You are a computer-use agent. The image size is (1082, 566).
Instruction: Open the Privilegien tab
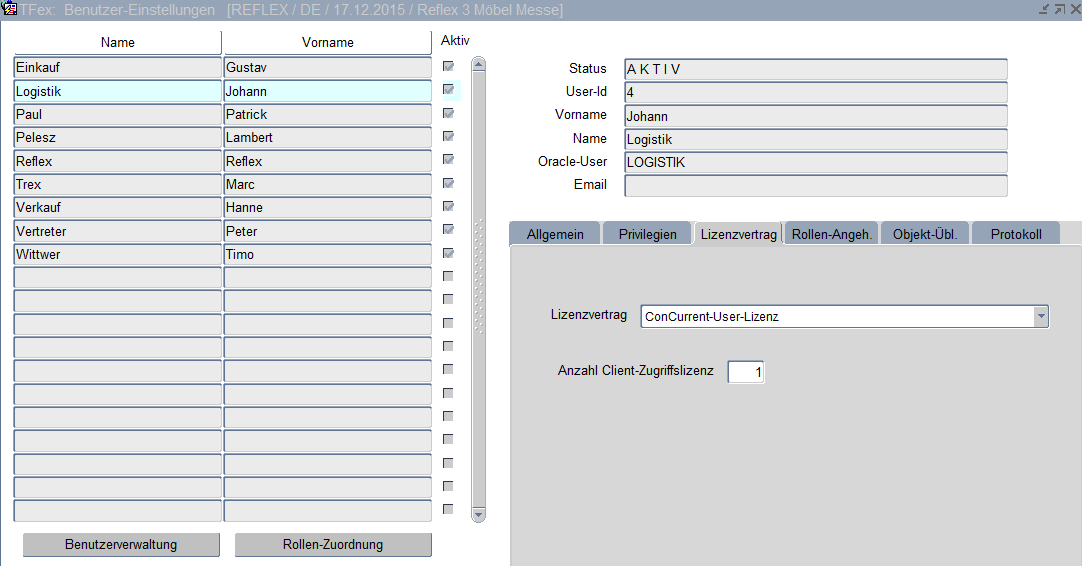coord(647,234)
